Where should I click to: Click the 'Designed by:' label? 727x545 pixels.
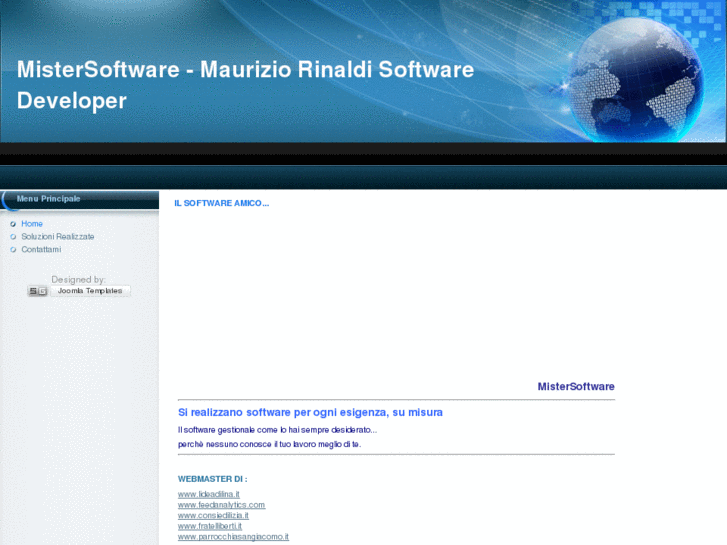point(78,280)
